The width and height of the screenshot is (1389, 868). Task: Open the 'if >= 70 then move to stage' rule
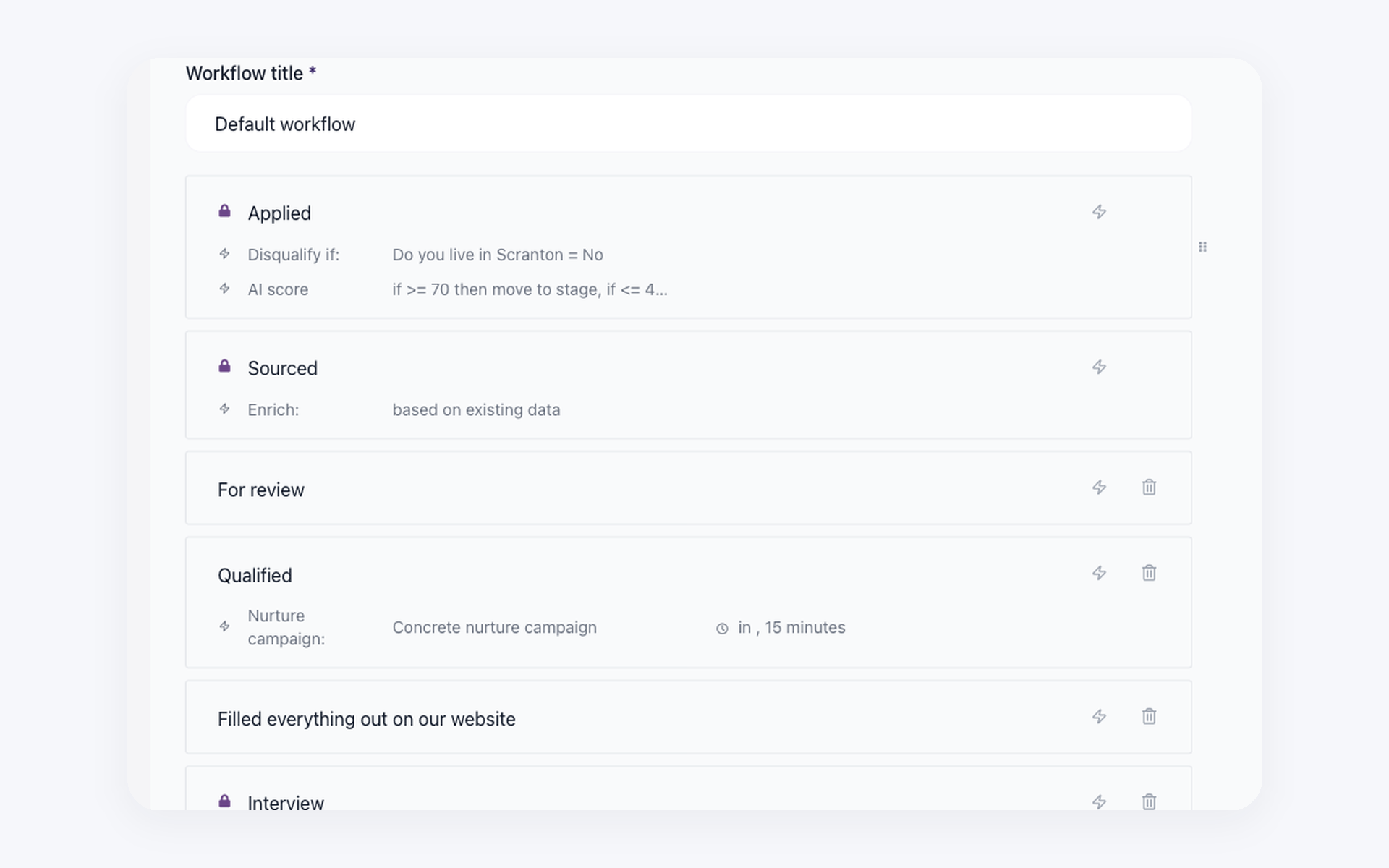tap(530, 289)
